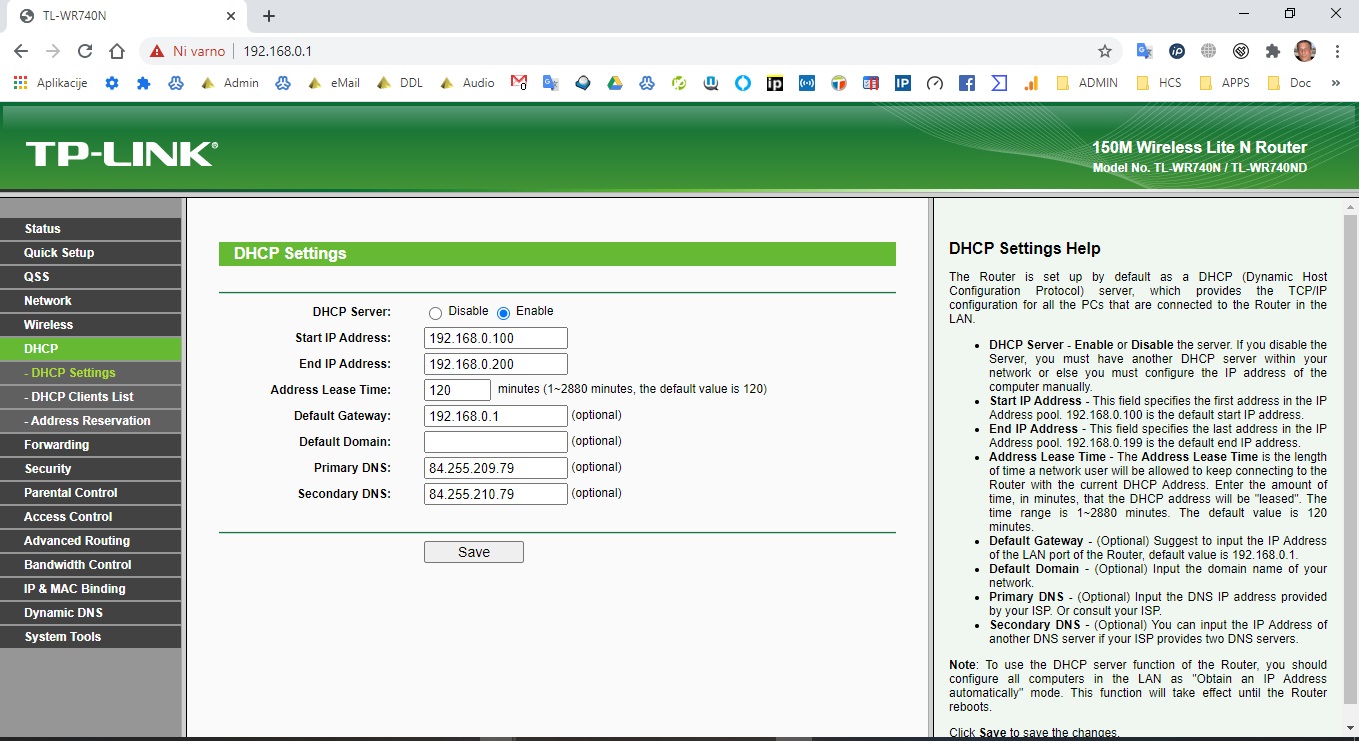The height and width of the screenshot is (741, 1359).
Task: Open the black-yellow ip bookmark icon
Action: click(x=775, y=83)
